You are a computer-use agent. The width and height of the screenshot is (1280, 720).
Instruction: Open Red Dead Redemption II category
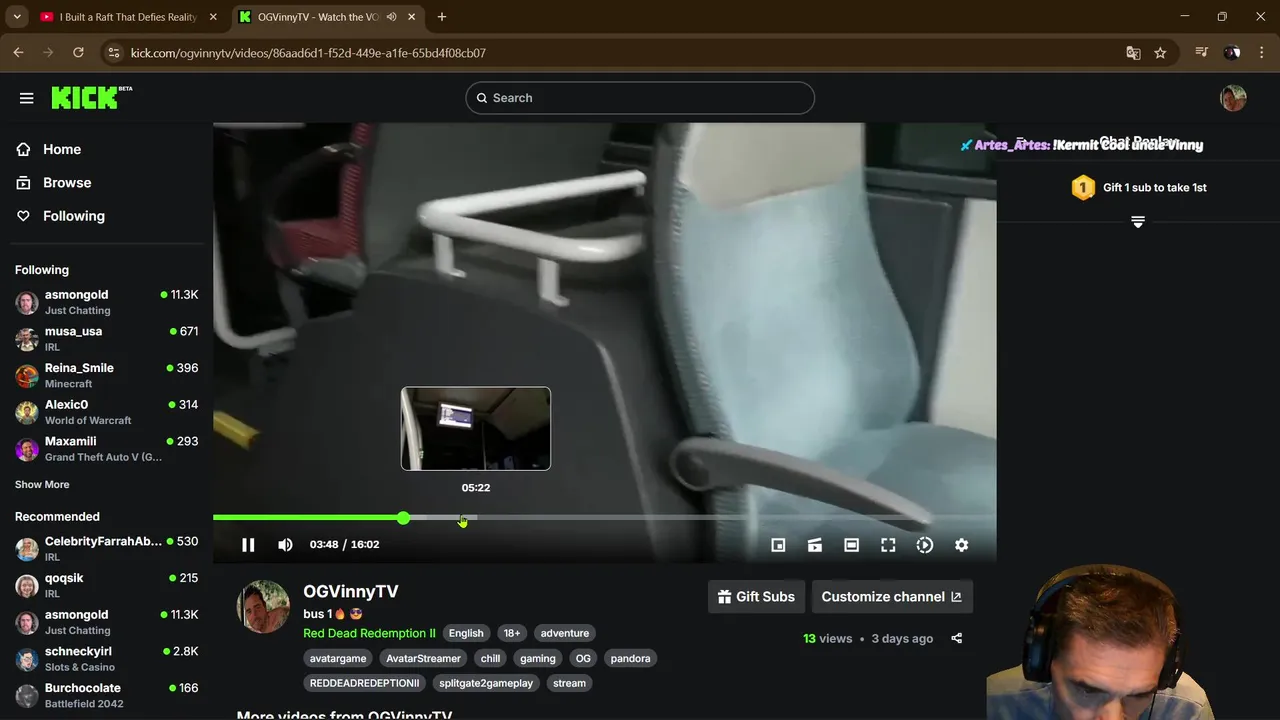click(x=370, y=633)
